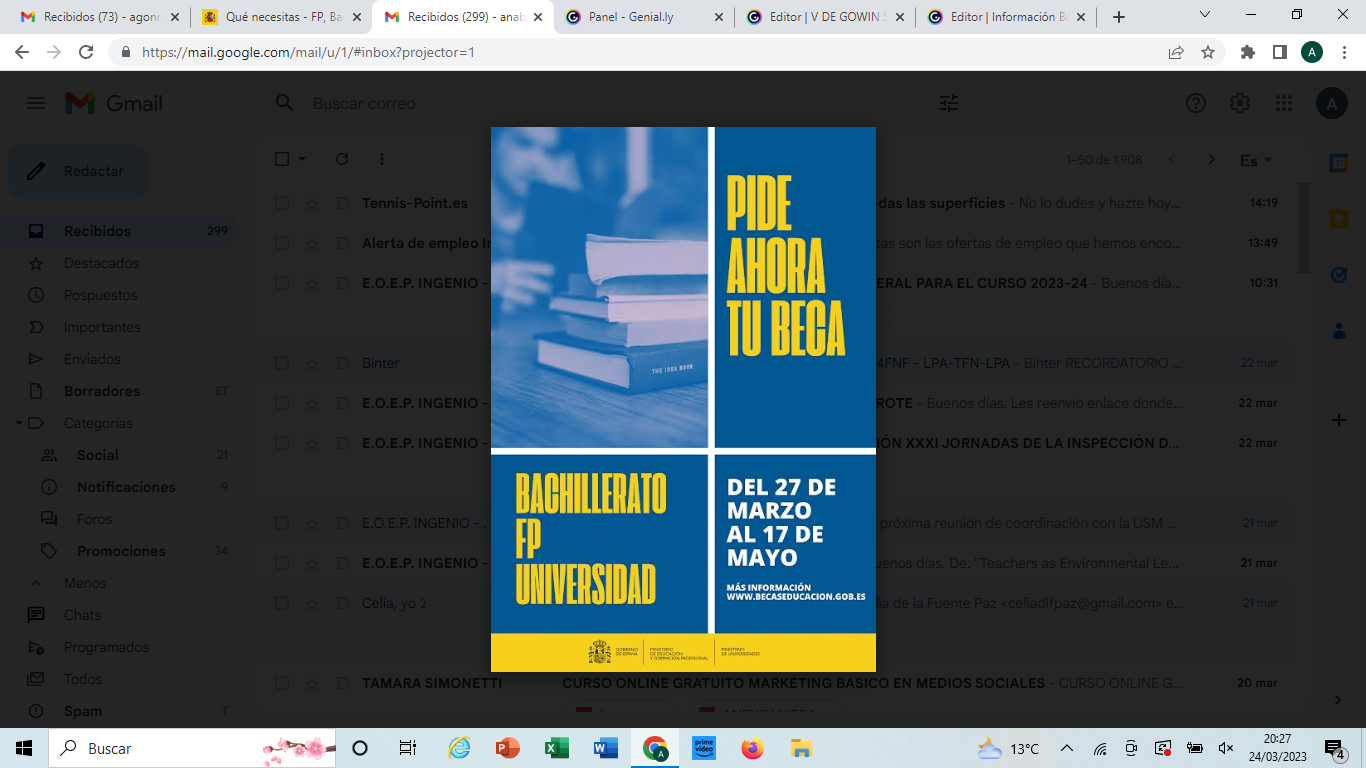This screenshot has width=1366, height=768.
Task: Expand the select-all dropdown arrow
Action: [302, 159]
